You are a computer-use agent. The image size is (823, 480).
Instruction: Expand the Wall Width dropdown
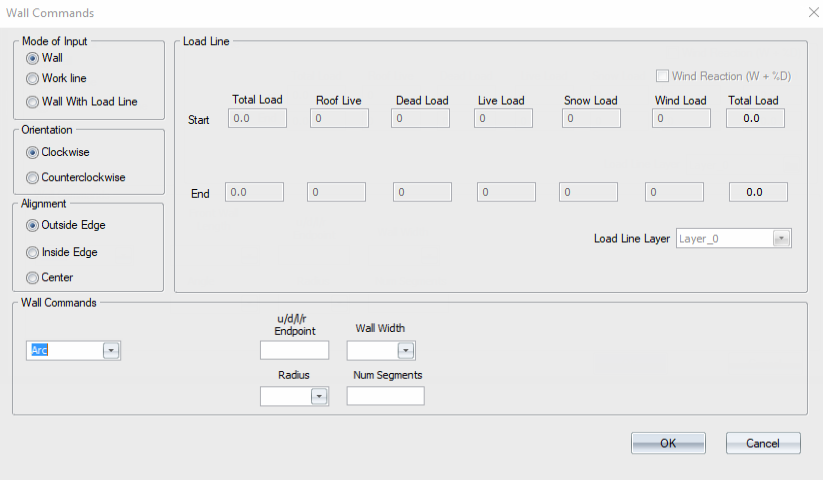(x=406, y=350)
